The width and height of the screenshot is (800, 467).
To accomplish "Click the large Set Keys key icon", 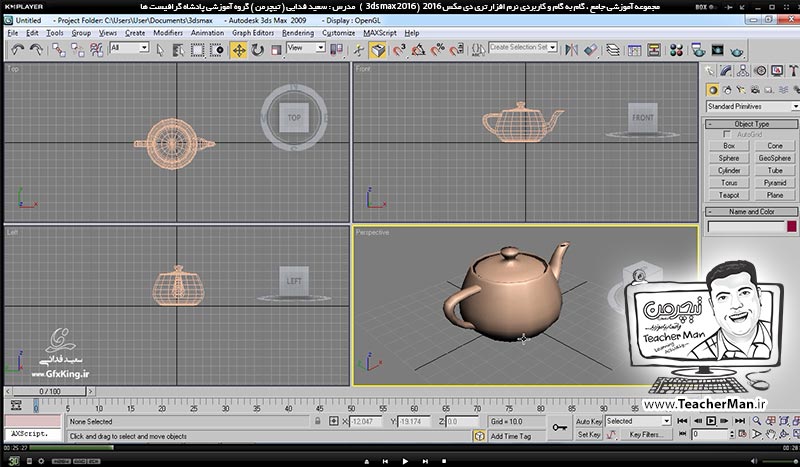I will pos(560,428).
